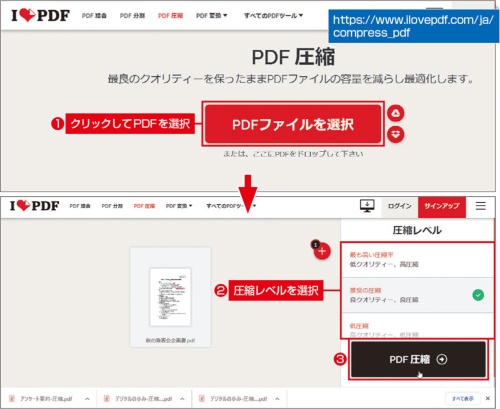Viewport: 500px width, 409px height.
Task: Click the desktop app download icon
Action: (x=367, y=206)
